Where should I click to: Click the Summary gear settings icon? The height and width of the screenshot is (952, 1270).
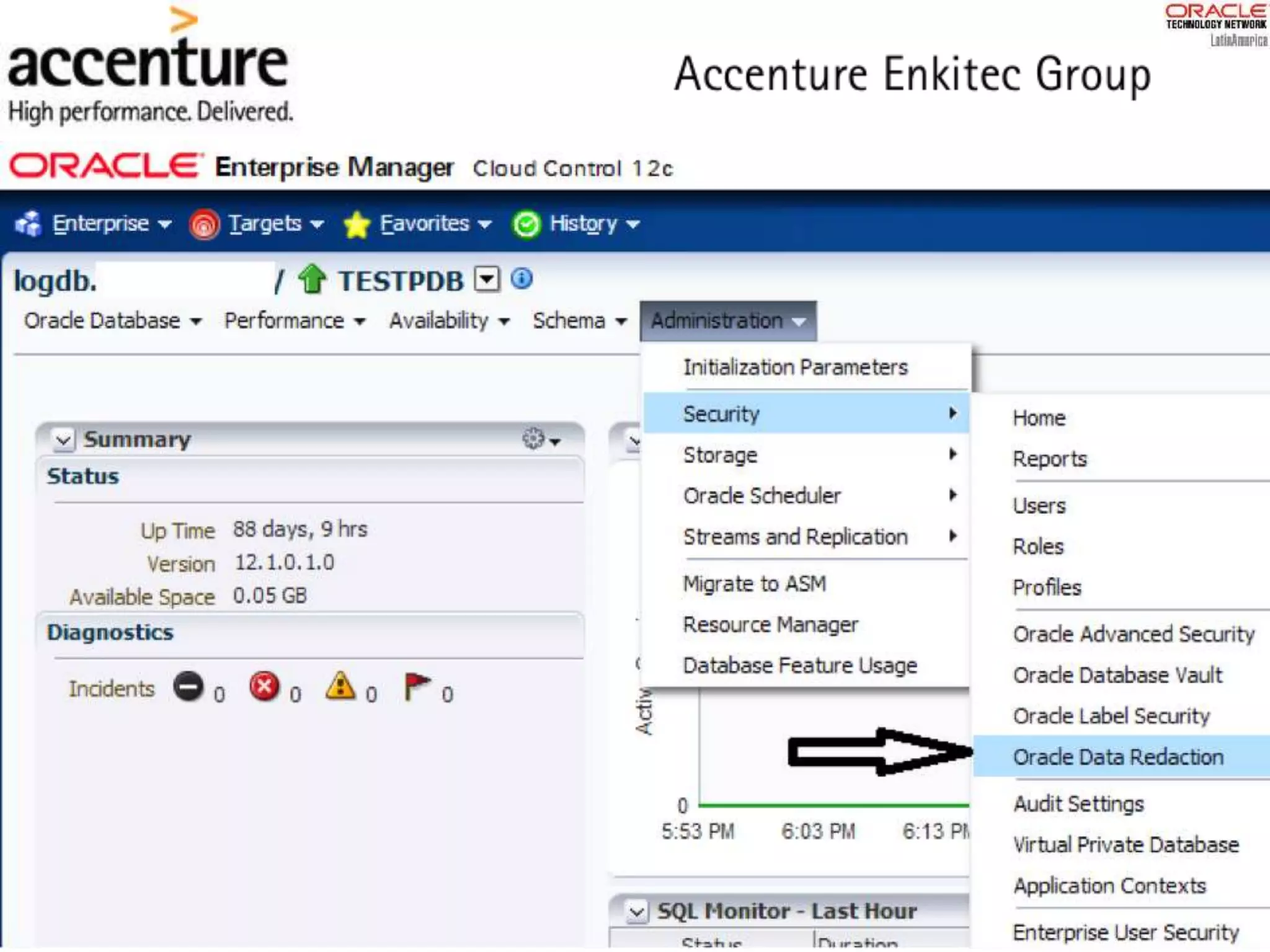point(533,439)
